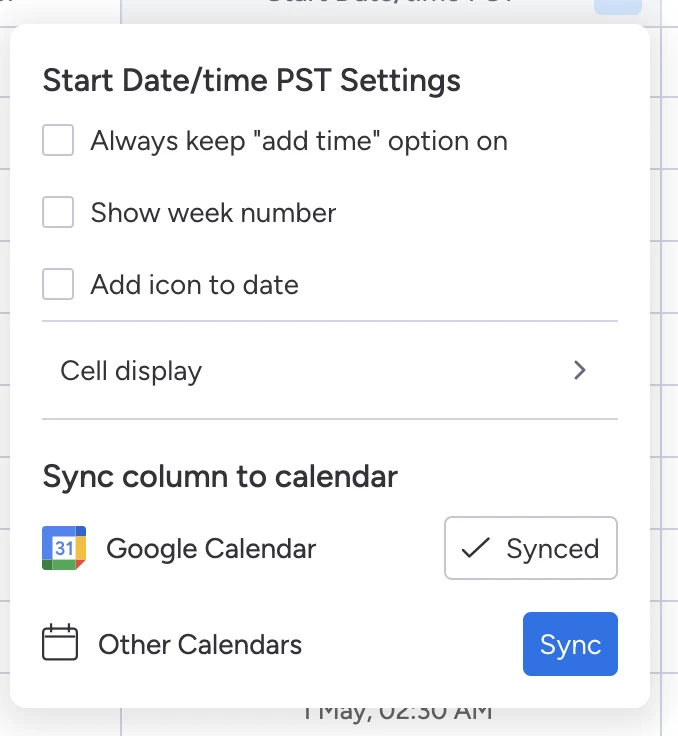Select the Google Calendar label
Viewport: 678px width, 736px height.
211,549
